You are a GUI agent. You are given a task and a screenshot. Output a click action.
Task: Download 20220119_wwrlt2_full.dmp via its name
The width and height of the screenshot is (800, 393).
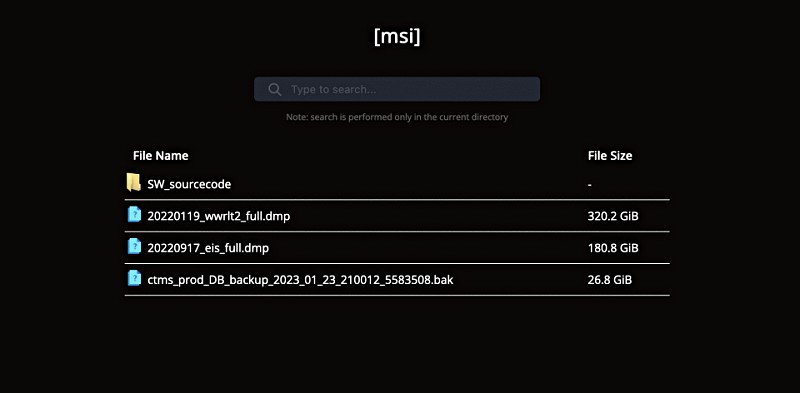pyautogui.click(x=219, y=216)
